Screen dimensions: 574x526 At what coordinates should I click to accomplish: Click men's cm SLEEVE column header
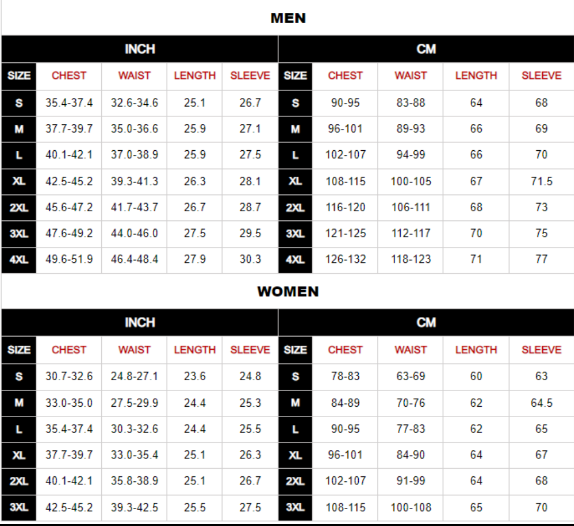point(541,76)
